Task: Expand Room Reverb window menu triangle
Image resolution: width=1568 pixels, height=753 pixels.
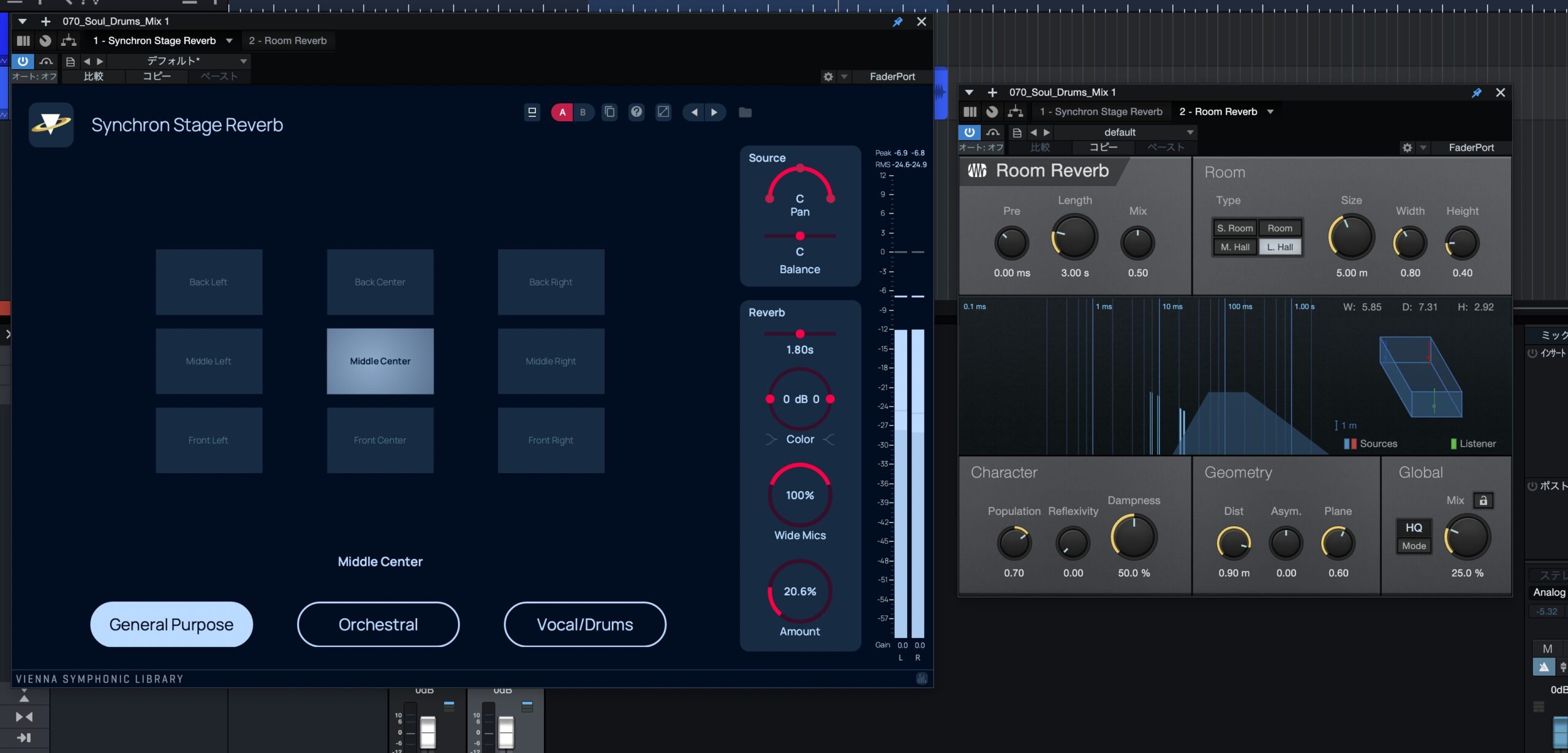Action: [969, 92]
